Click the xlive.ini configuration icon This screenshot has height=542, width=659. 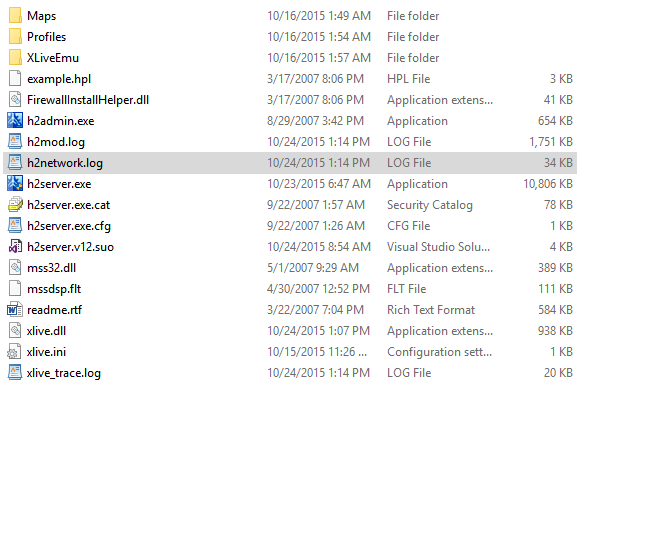tap(15, 352)
